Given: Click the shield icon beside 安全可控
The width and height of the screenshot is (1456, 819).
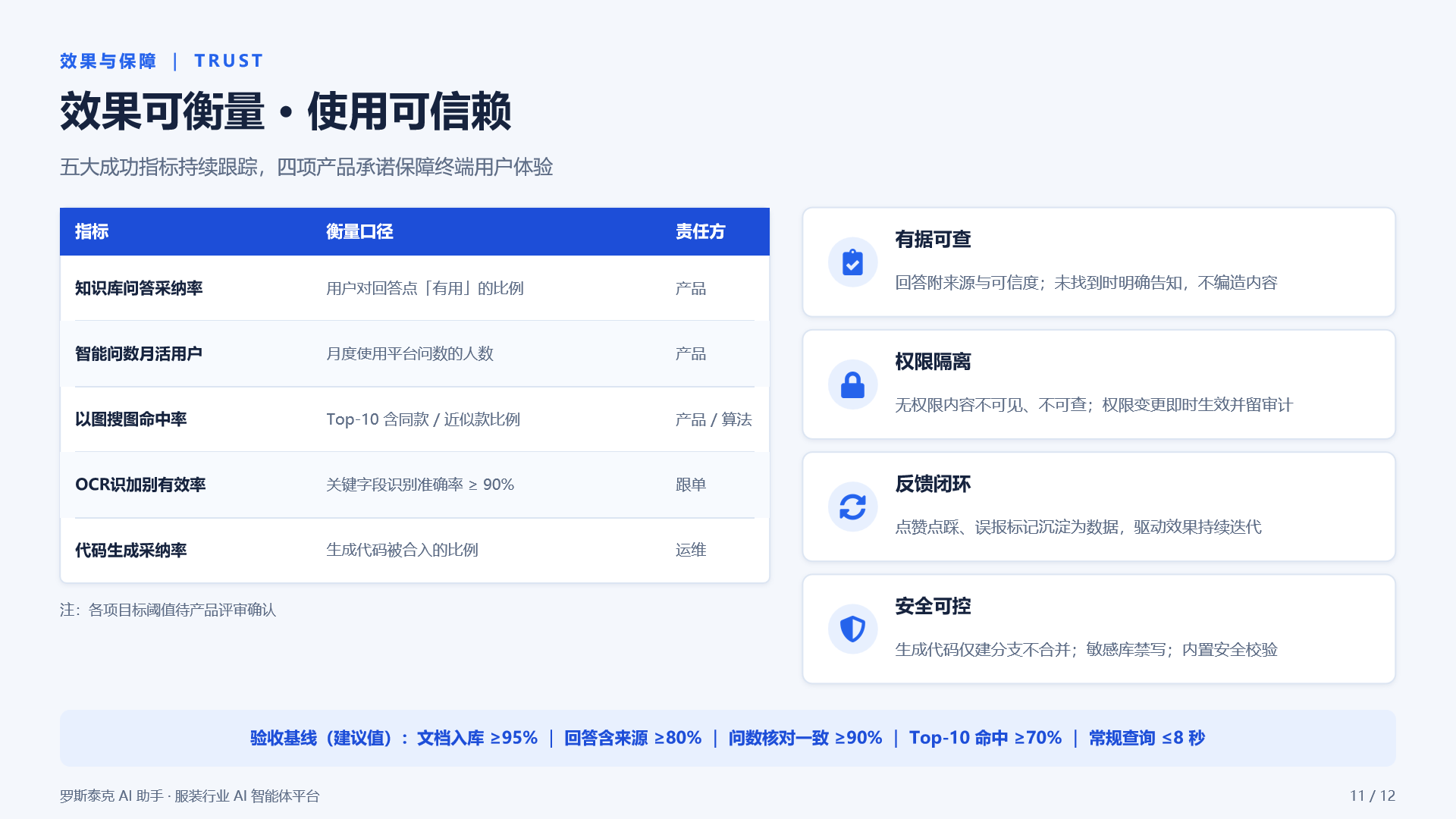Looking at the screenshot, I should click(852, 629).
